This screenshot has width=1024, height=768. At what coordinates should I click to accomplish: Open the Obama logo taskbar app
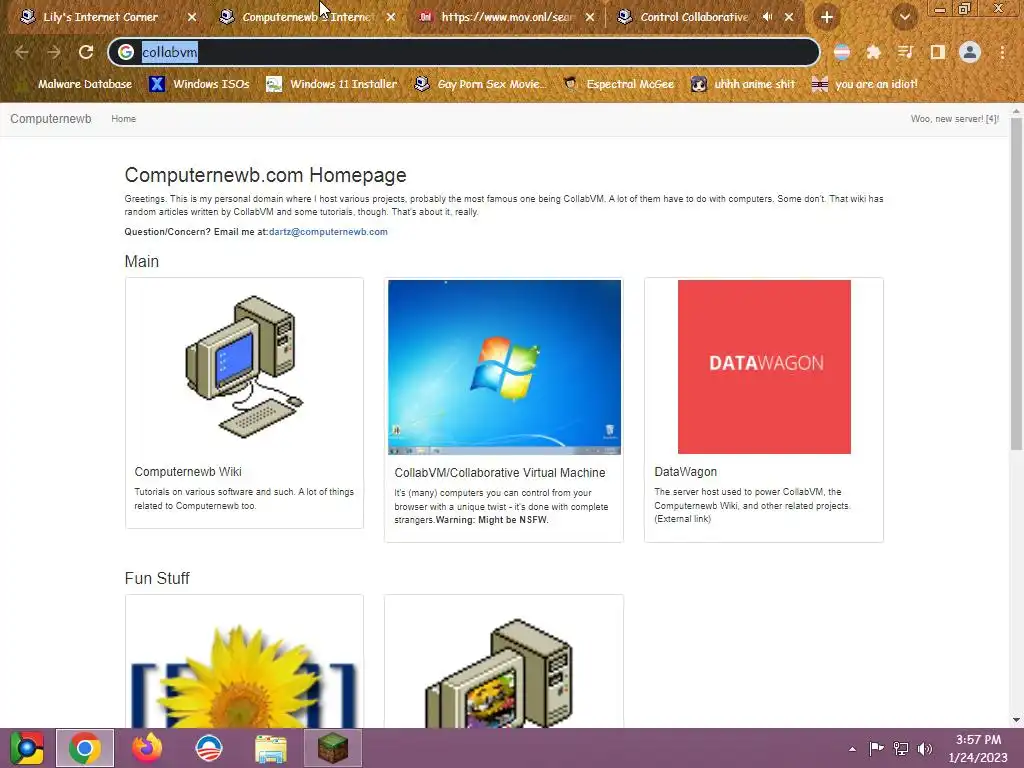209,748
